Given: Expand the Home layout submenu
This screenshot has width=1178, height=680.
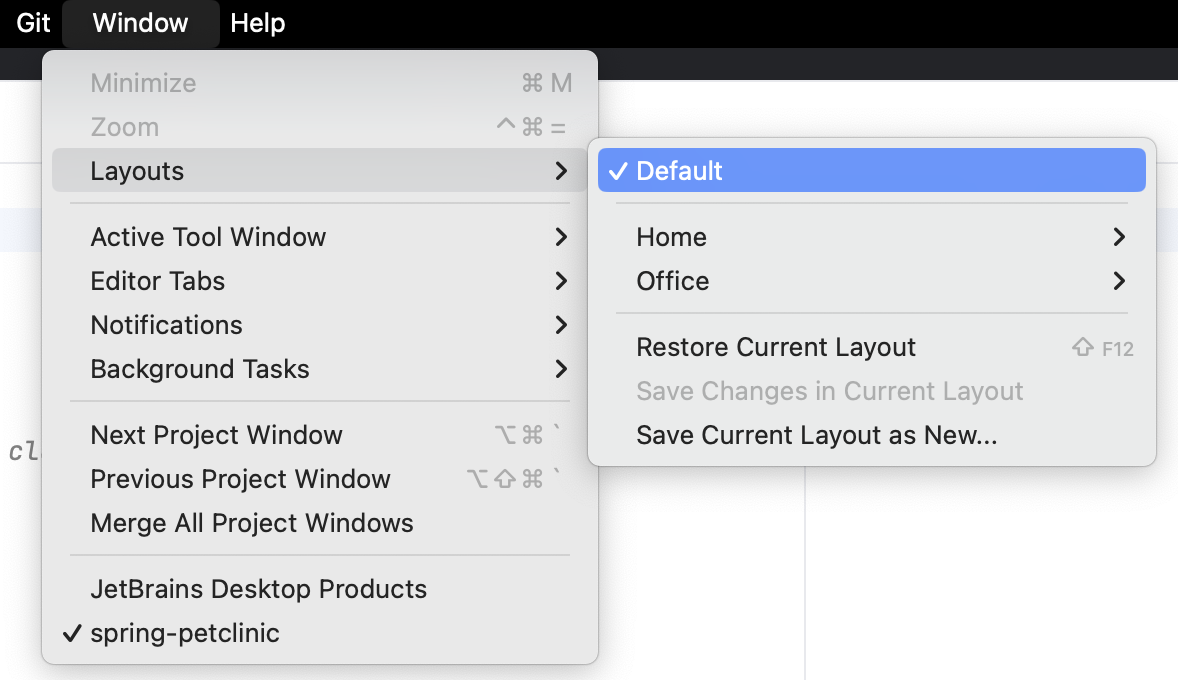Looking at the screenshot, I should click(x=671, y=237).
